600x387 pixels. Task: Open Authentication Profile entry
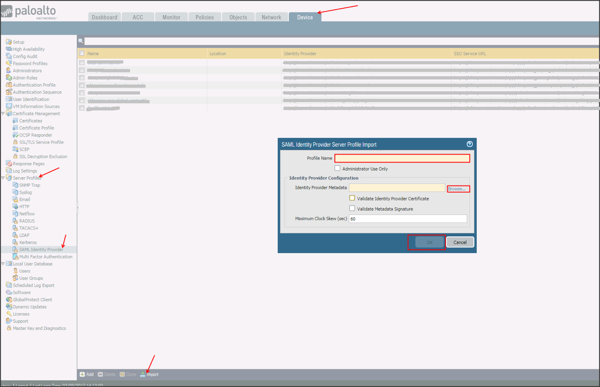pyautogui.click(x=34, y=85)
